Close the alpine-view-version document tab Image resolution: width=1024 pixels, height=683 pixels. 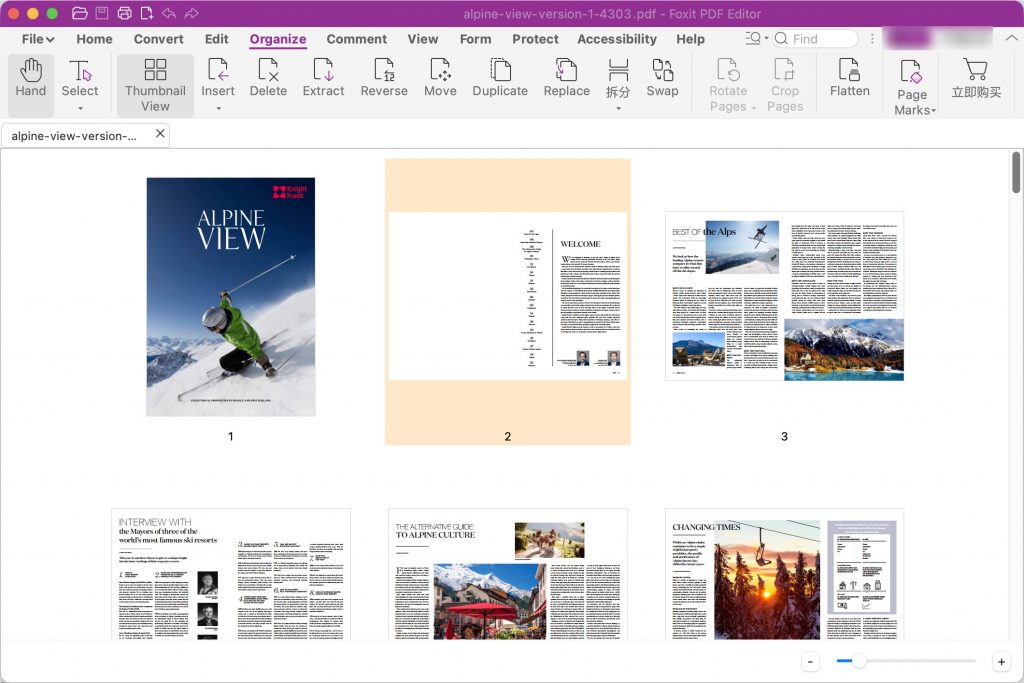pos(160,133)
